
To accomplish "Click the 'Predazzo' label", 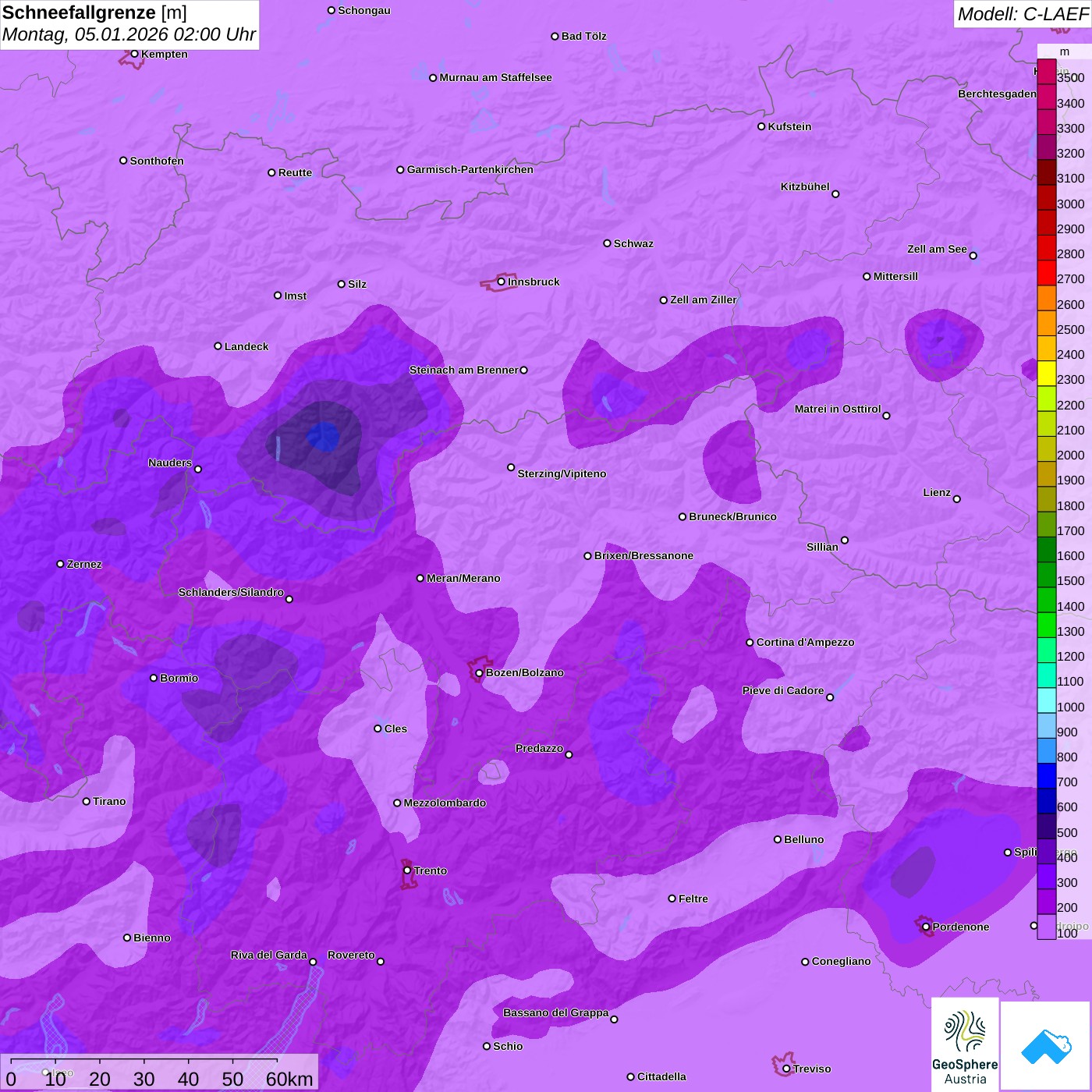I will [x=539, y=748].
